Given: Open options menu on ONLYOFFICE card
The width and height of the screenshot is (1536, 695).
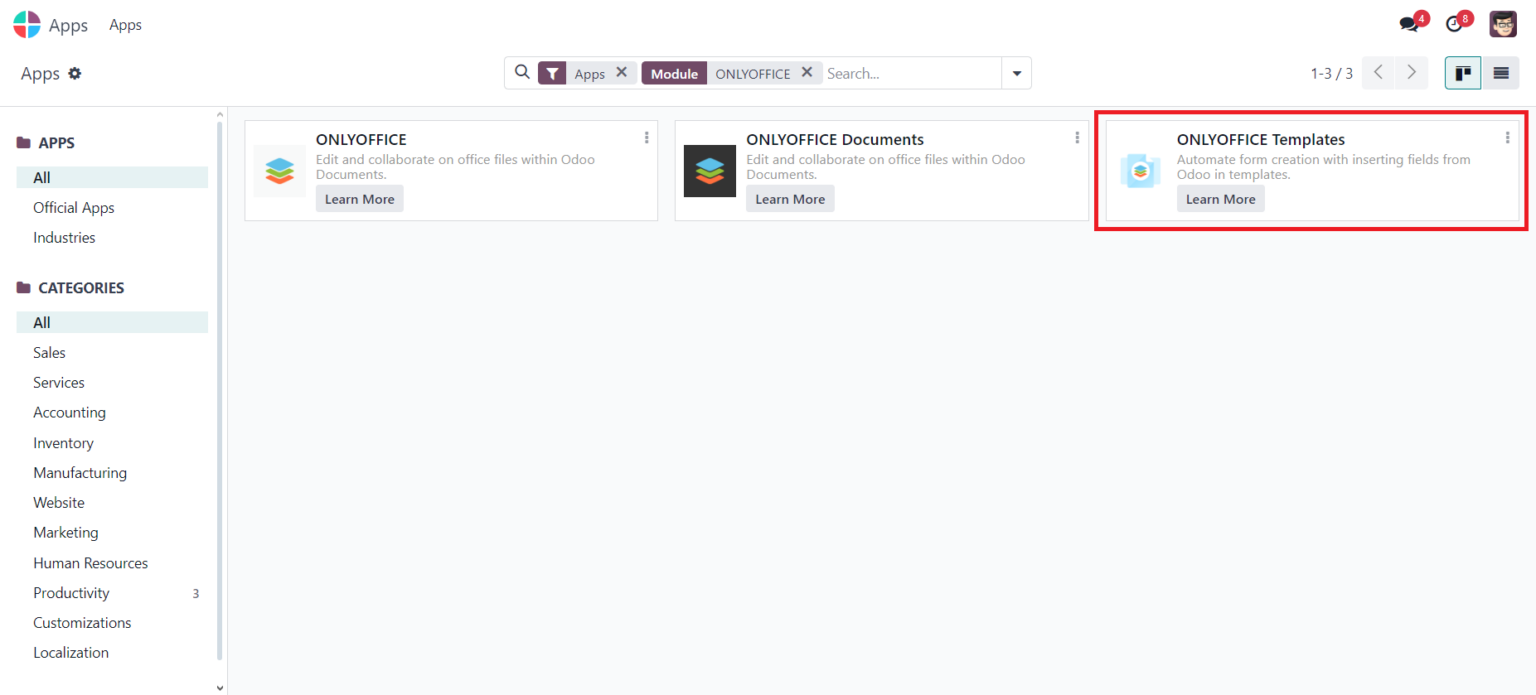Looking at the screenshot, I should [646, 137].
